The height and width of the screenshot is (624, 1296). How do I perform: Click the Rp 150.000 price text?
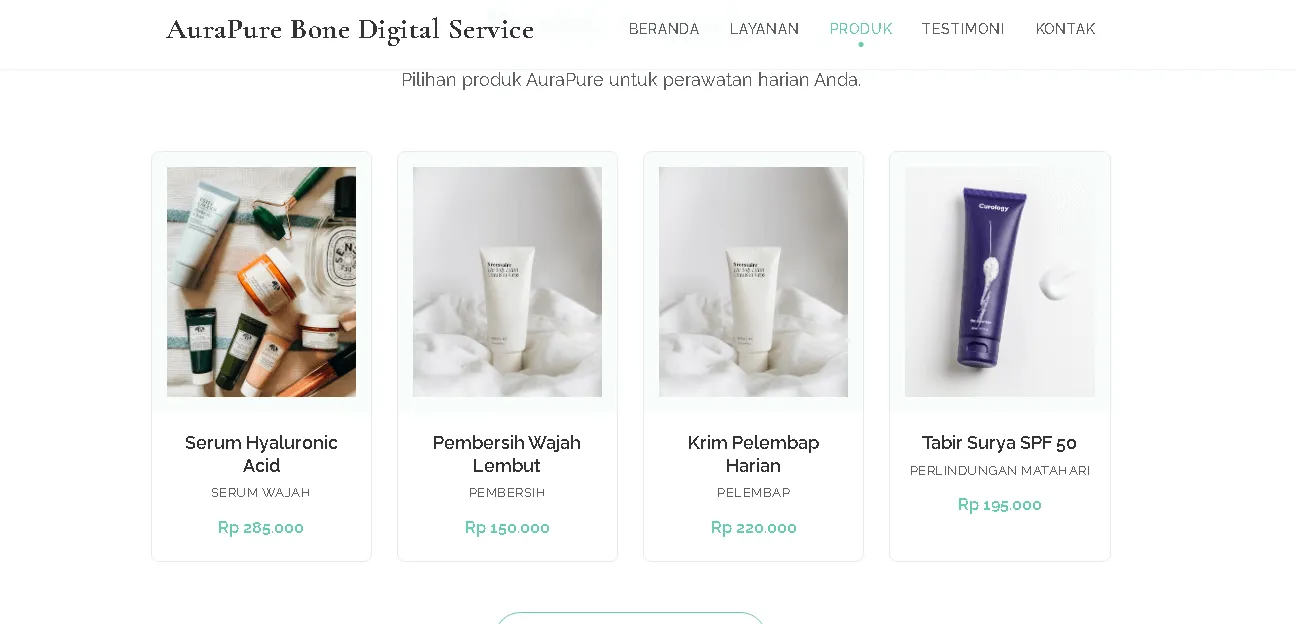click(507, 527)
